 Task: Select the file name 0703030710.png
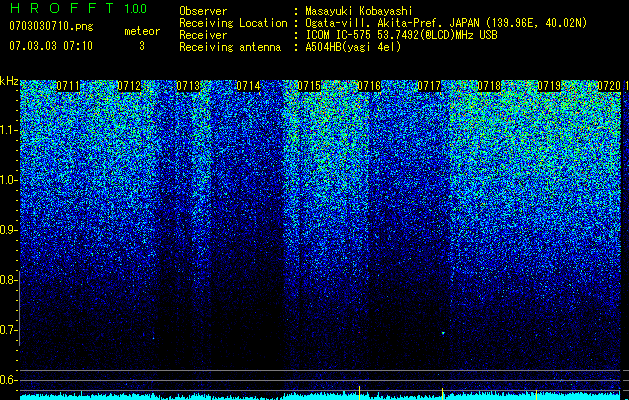[x=51, y=26]
